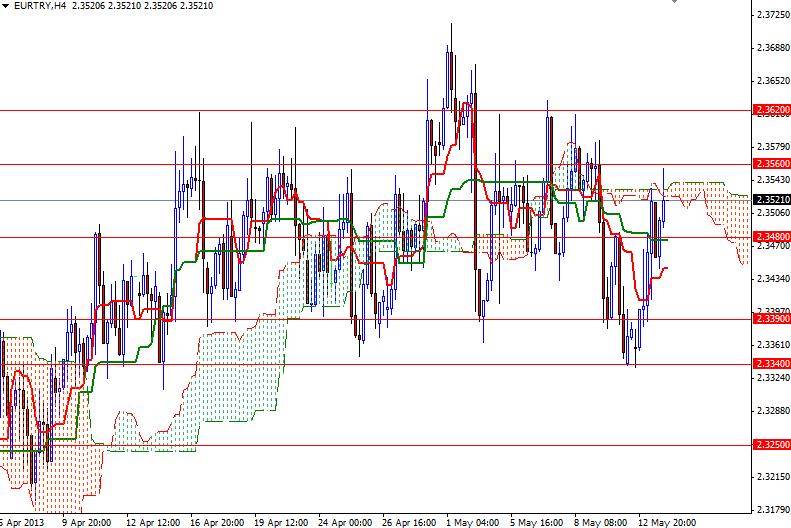Viewport: 791px width, 528px height.
Task: Click the 2.35430 price scale value
Action: 773,180
